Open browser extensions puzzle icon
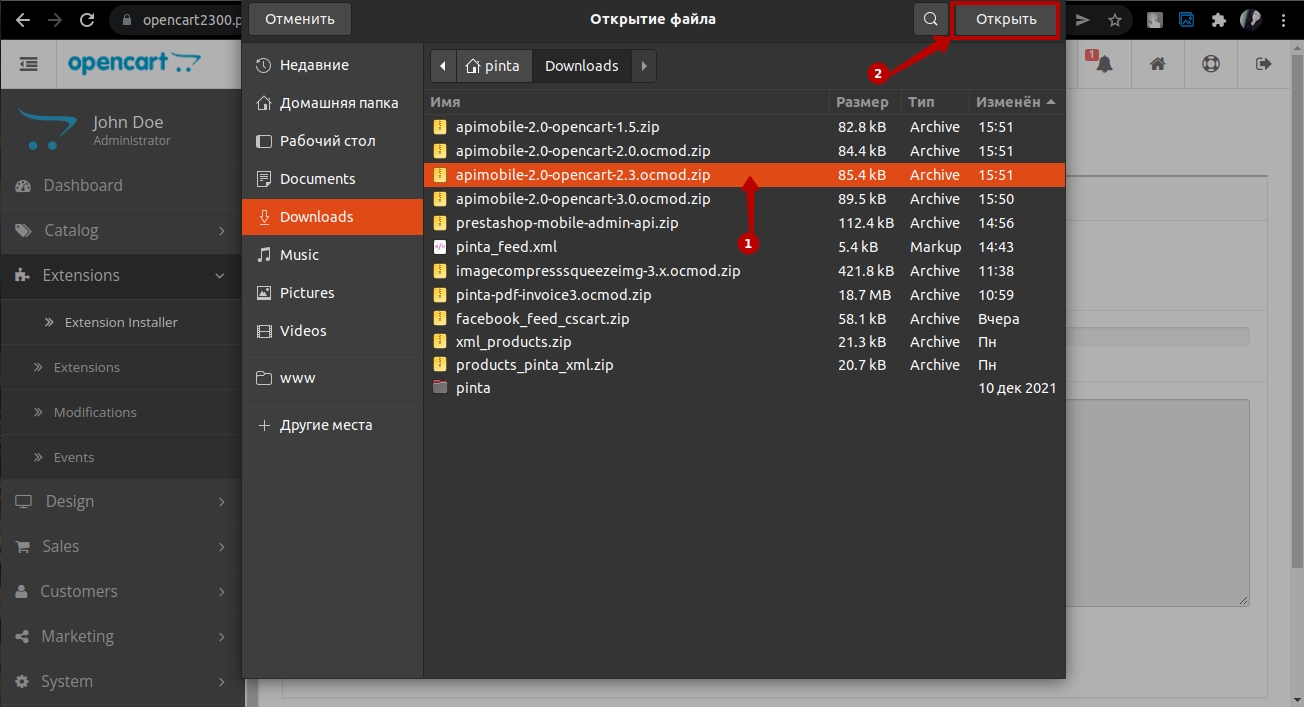The width and height of the screenshot is (1304, 707). 1218,19
